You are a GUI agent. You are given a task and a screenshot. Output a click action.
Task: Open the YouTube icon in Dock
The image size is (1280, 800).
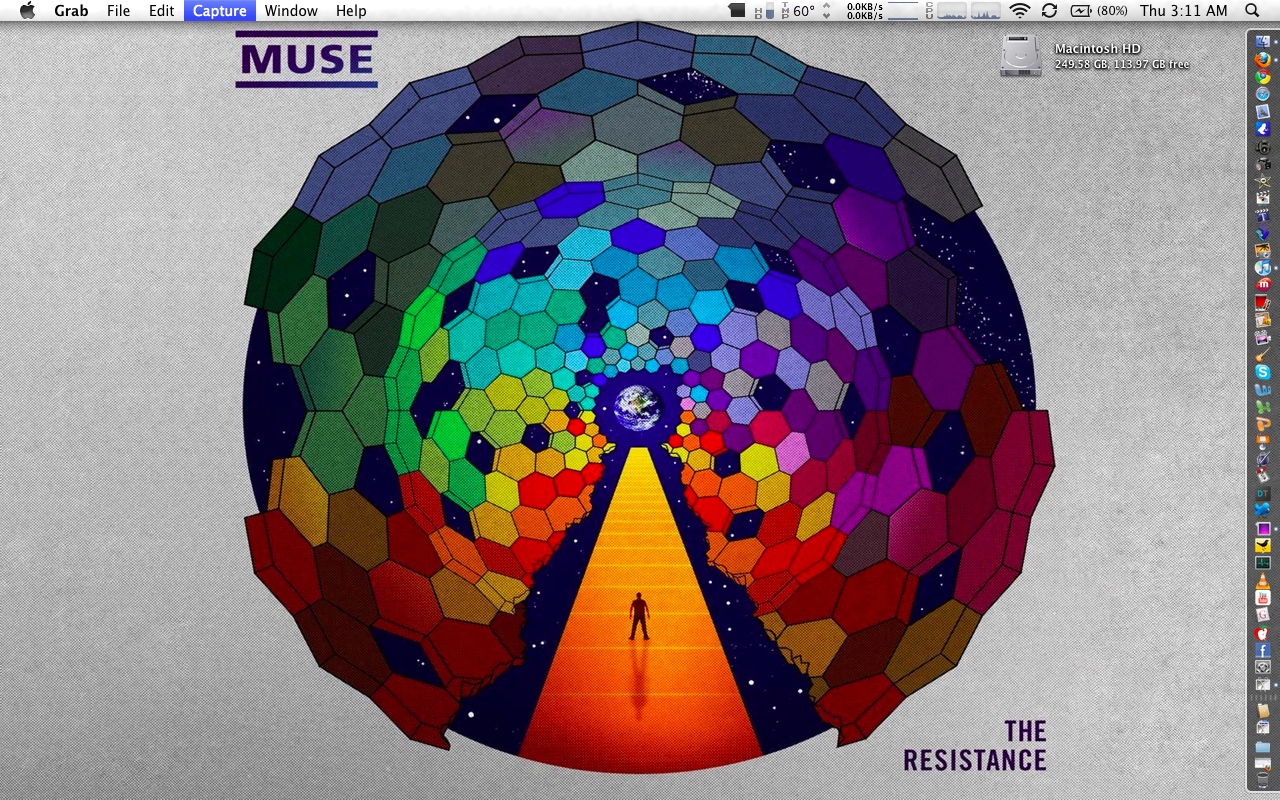point(1263,597)
